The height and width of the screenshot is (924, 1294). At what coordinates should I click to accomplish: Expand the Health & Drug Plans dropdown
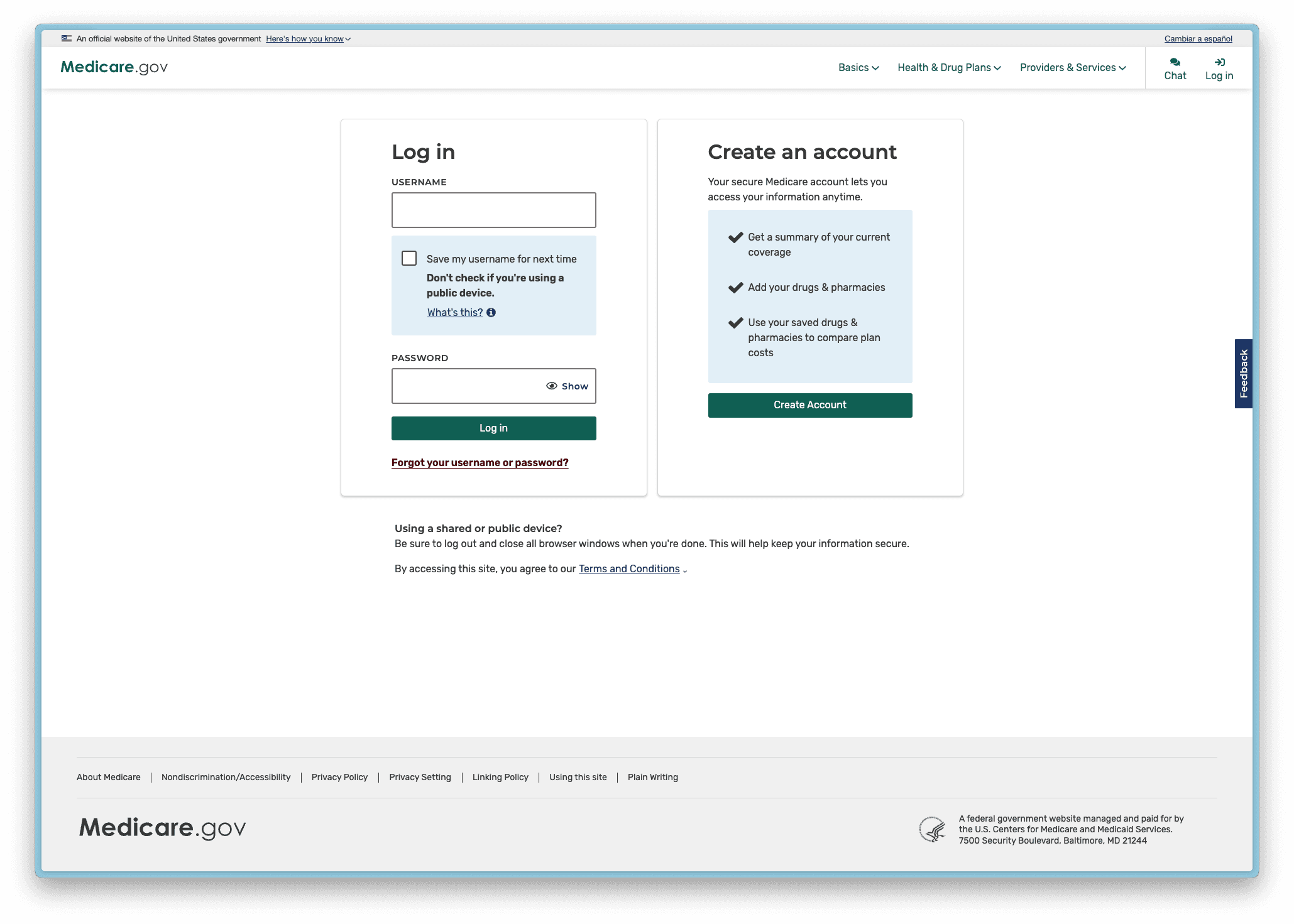coord(948,67)
